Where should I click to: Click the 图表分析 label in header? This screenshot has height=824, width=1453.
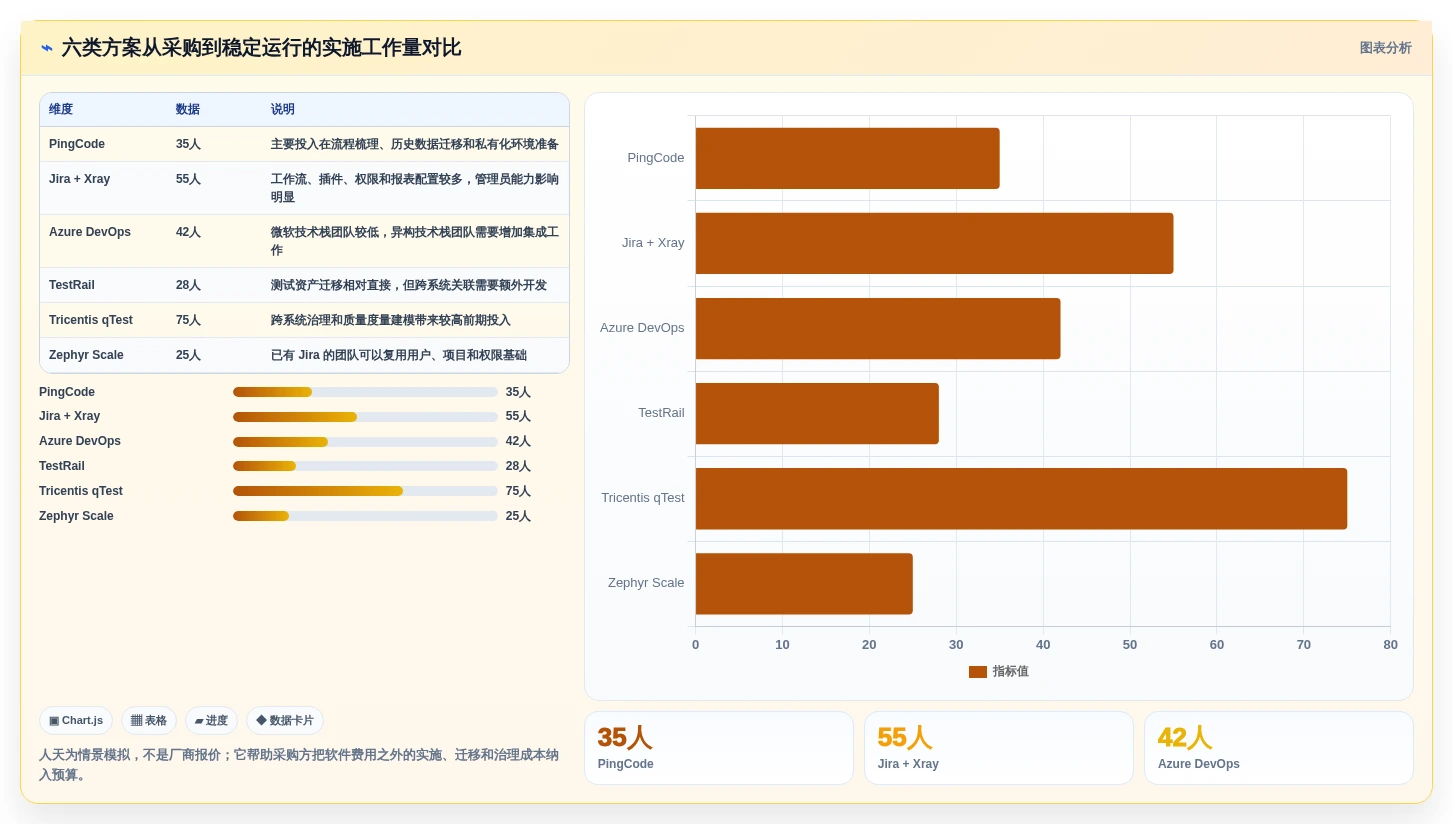[x=1385, y=48]
